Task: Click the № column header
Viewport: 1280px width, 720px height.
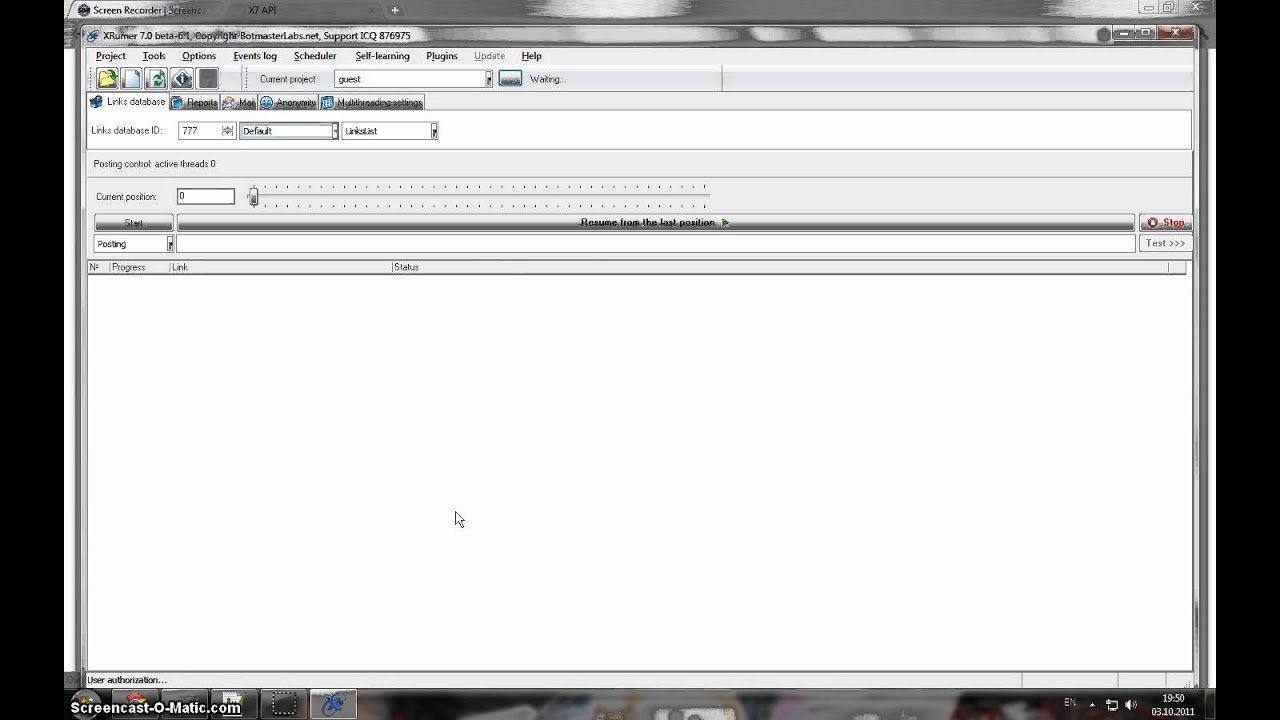Action: pyautogui.click(x=98, y=267)
